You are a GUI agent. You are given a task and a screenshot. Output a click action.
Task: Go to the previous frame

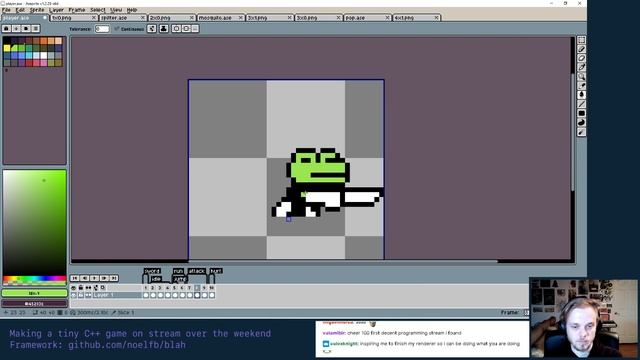(84, 278)
